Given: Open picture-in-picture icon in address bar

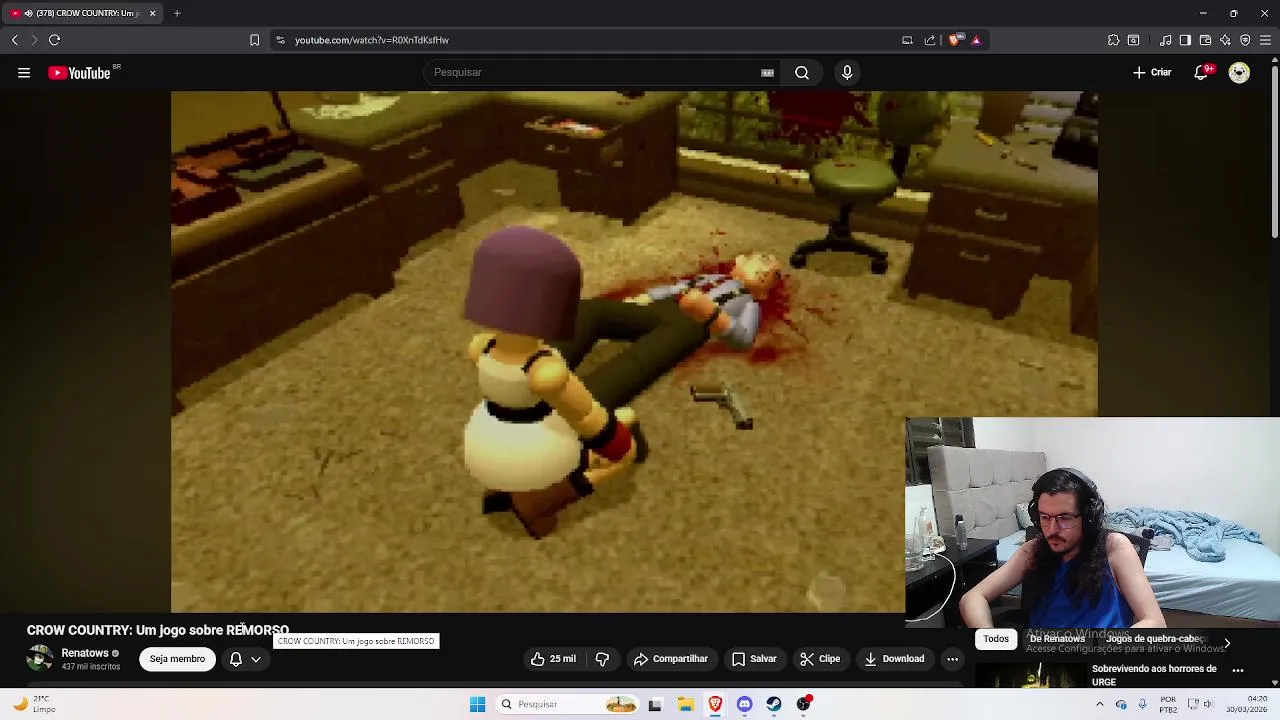Looking at the screenshot, I should 907,40.
